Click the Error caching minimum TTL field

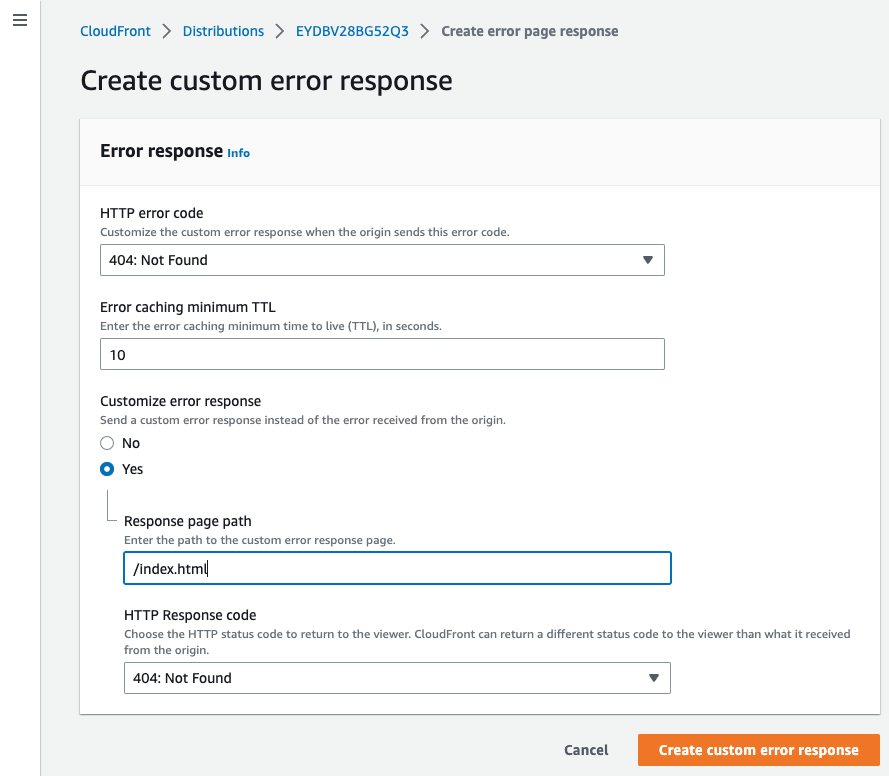click(x=382, y=354)
